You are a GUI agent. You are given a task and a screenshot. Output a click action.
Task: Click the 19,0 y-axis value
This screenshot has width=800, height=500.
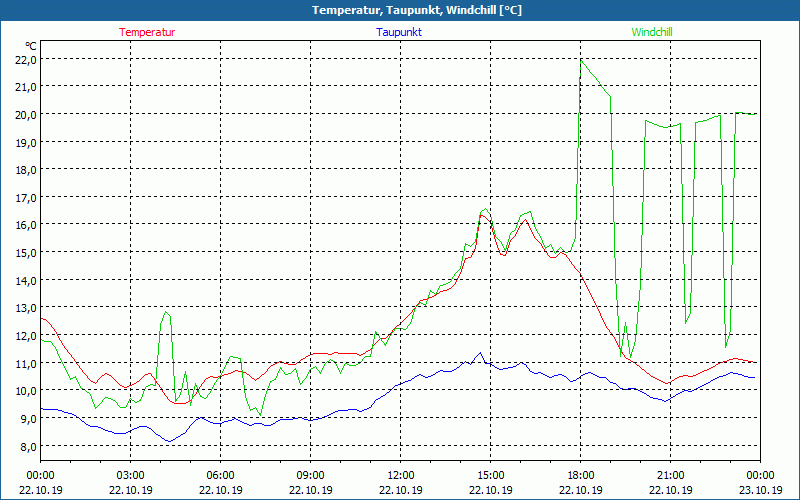click(27, 143)
